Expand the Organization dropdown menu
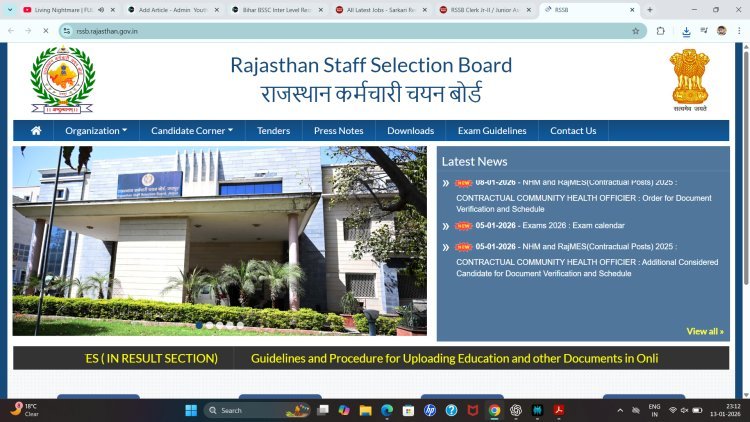The height and width of the screenshot is (422, 750). click(96, 131)
